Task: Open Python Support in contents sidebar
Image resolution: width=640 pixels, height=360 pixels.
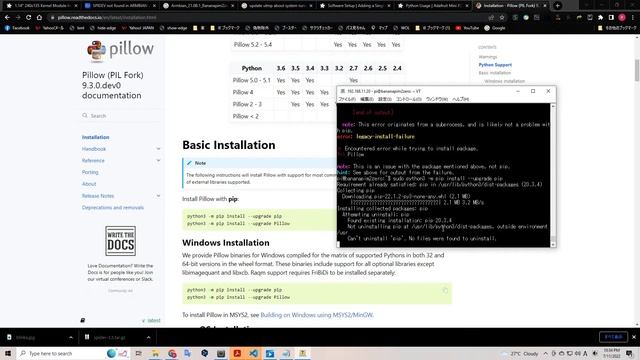Action: click(495, 65)
